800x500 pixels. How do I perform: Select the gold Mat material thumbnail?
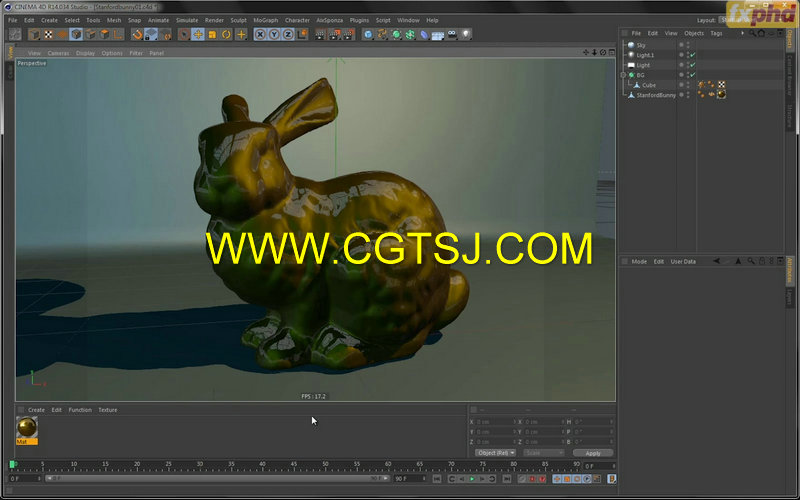[27, 427]
